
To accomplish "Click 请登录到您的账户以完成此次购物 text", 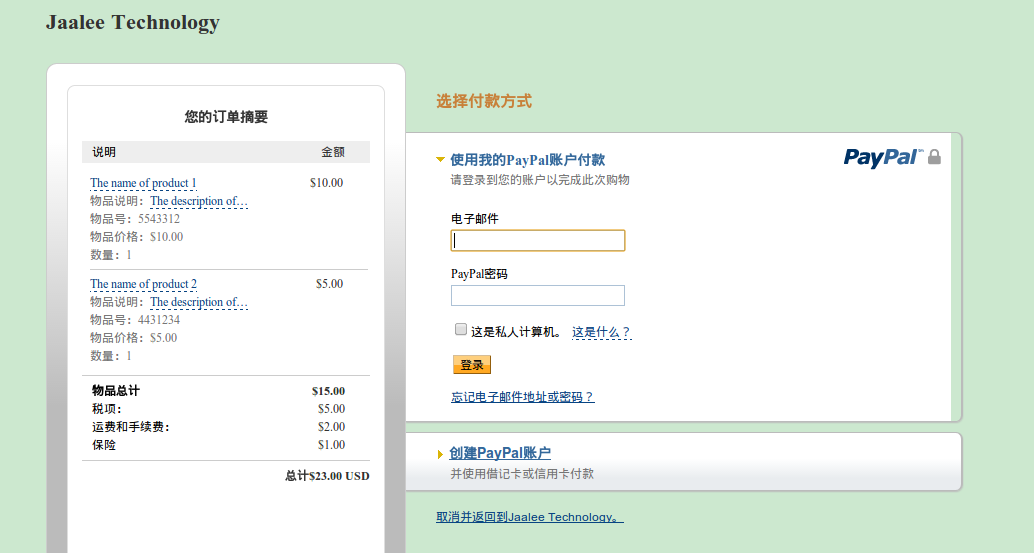I will (540, 180).
